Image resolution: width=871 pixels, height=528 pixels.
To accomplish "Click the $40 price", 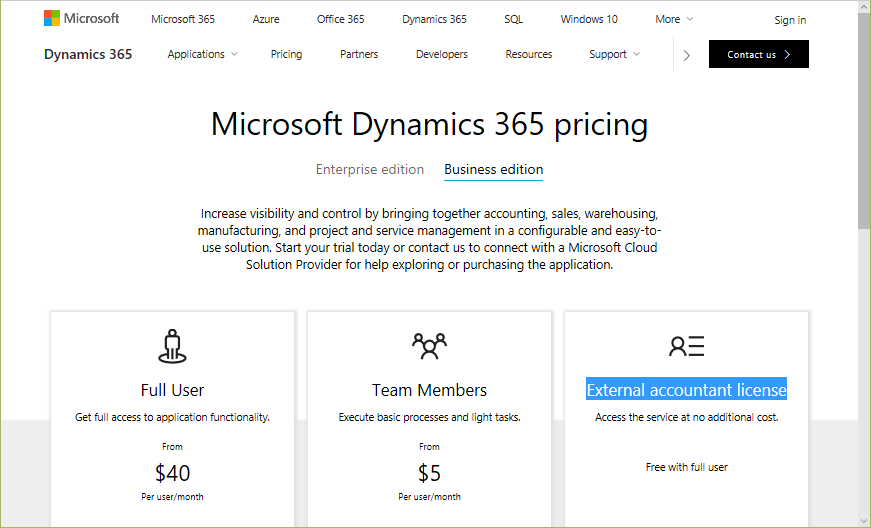I will click(x=172, y=473).
